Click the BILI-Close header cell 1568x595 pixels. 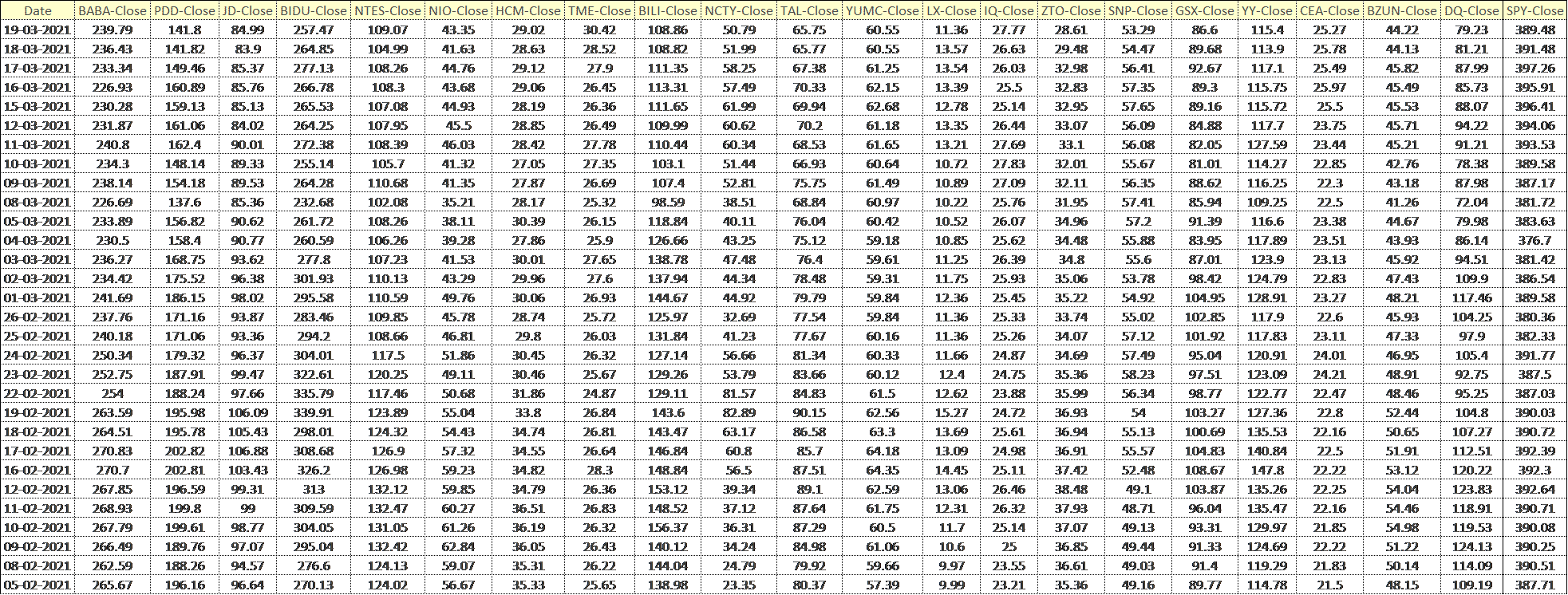pos(668,10)
